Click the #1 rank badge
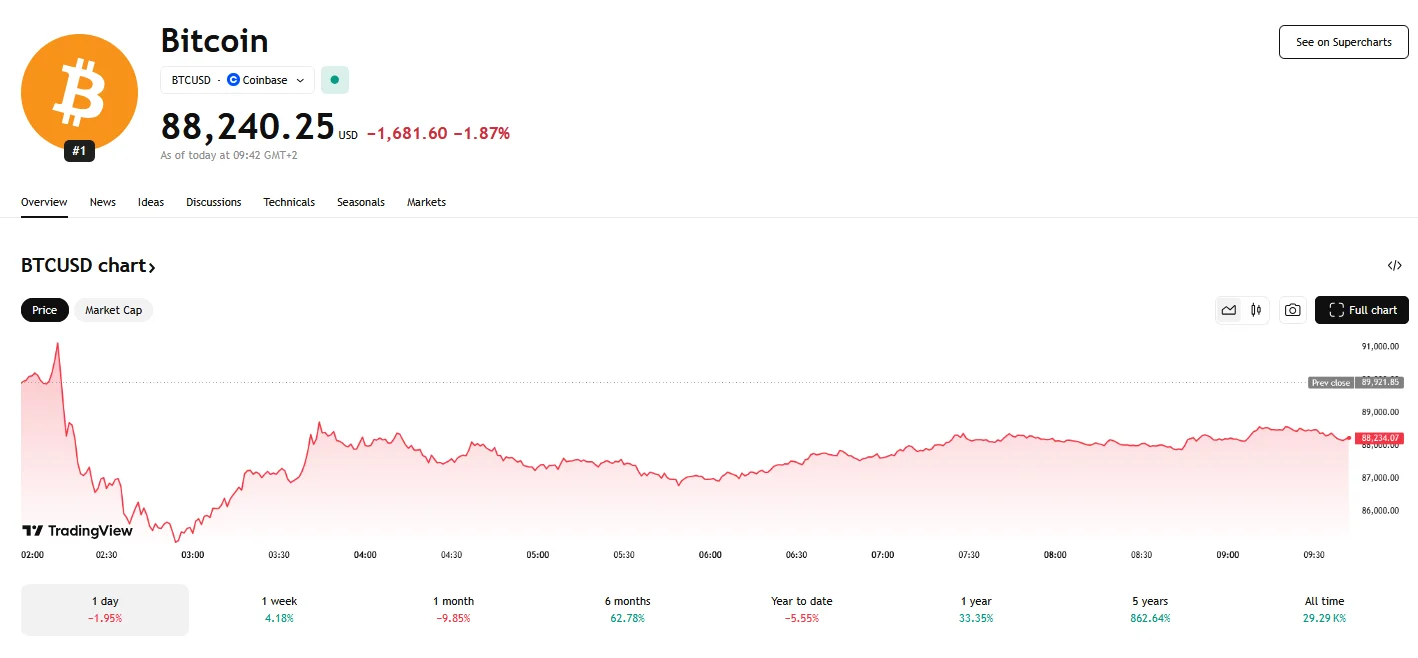 point(79,151)
